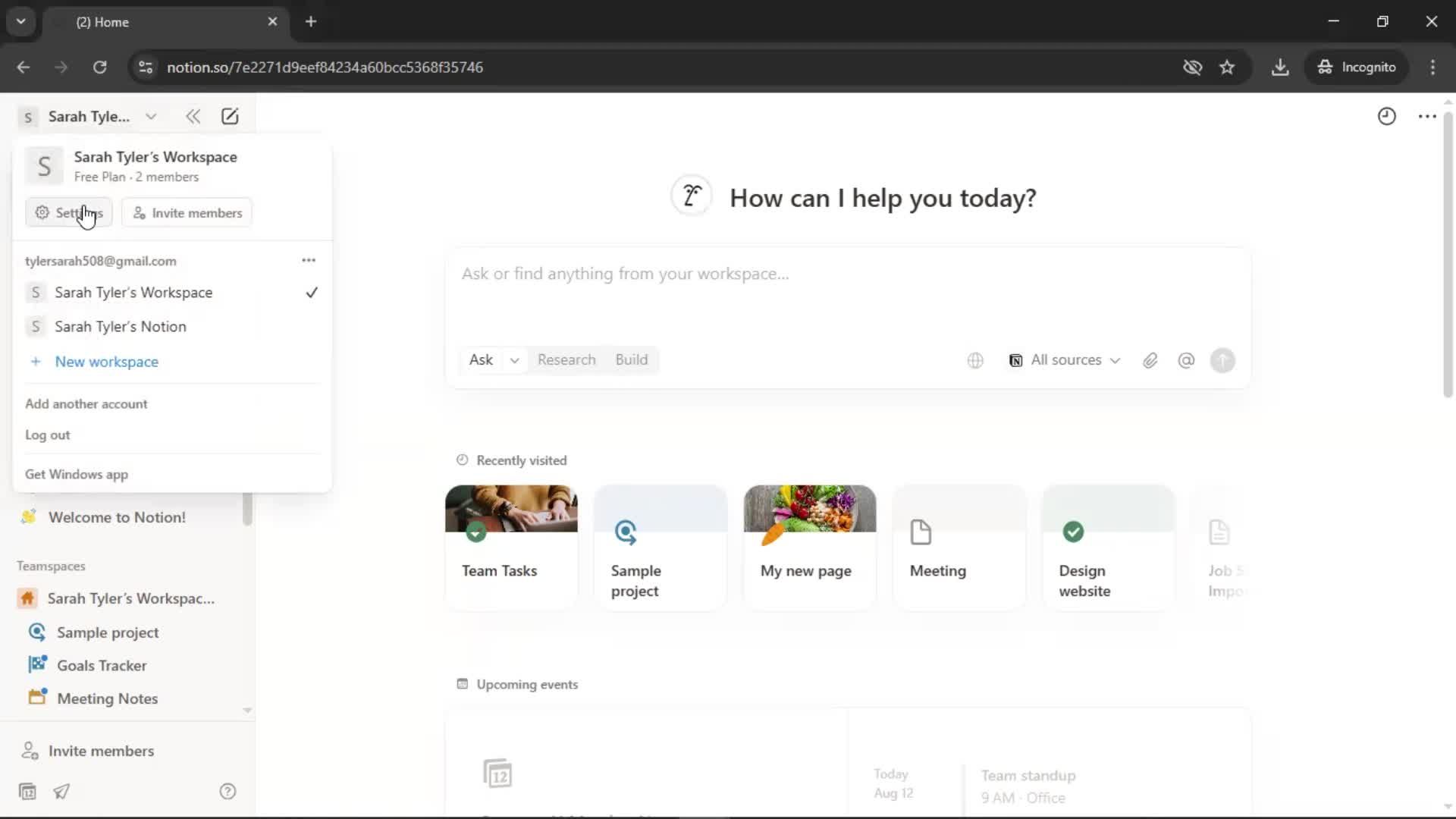
Task: Toggle web search globe icon
Action: pyautogui.click(x=975, y=360)
